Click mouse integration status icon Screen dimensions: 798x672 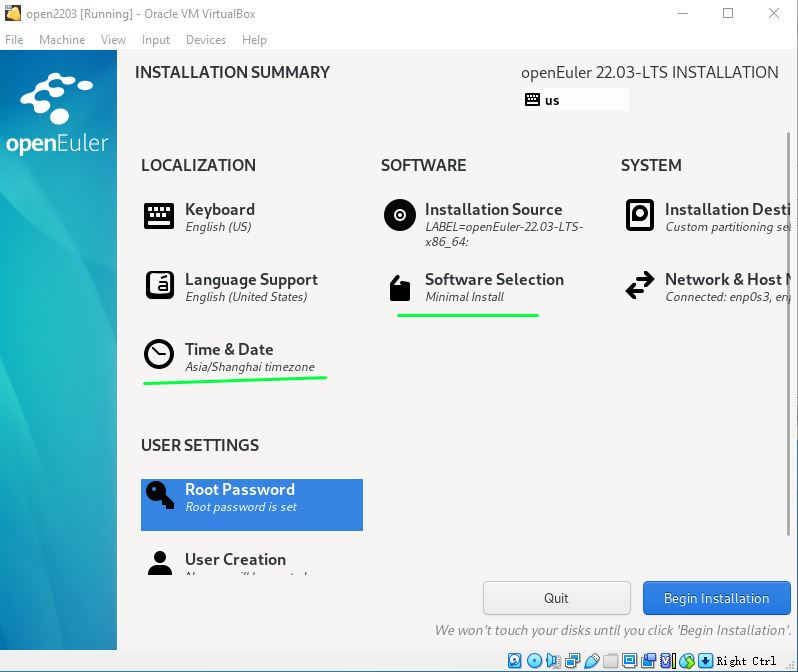pos(687,661)
